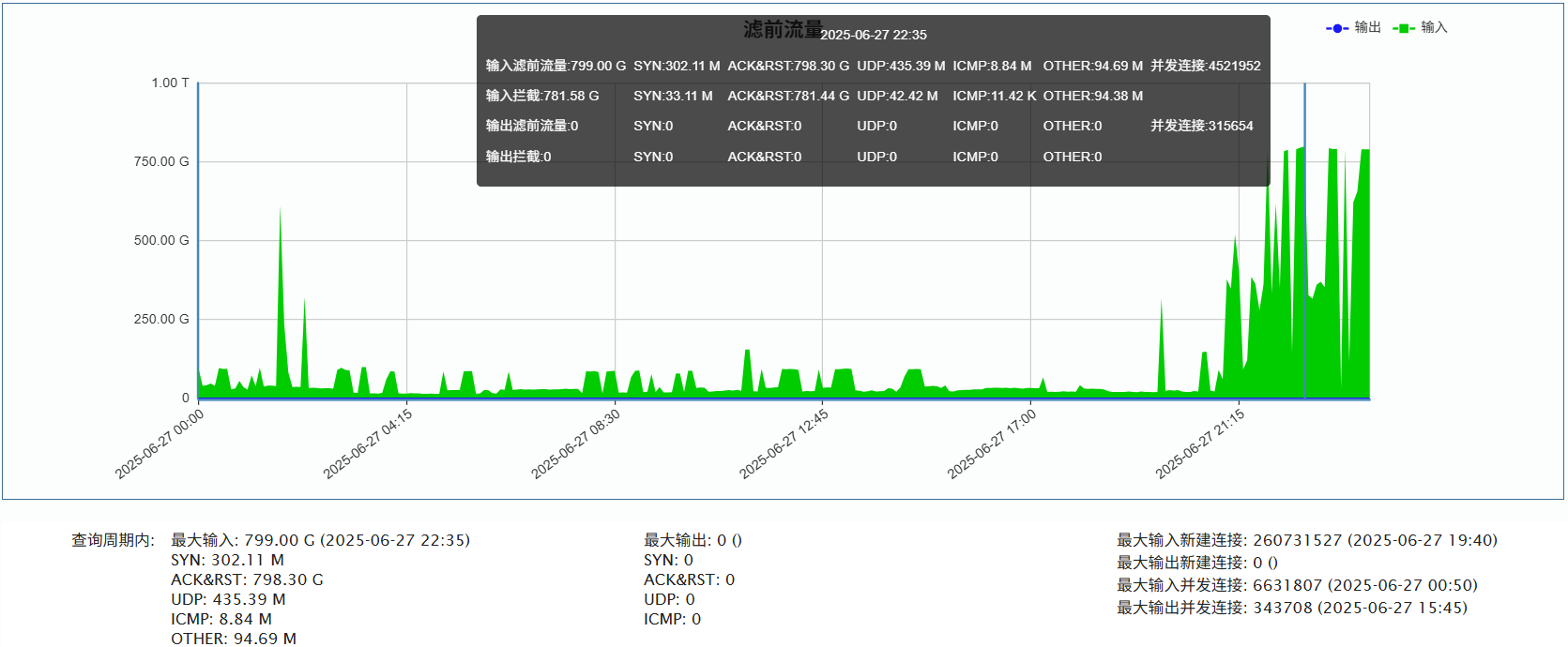
Task: Click the vertical cursor line at 22:35
Action: [1304, 281]
